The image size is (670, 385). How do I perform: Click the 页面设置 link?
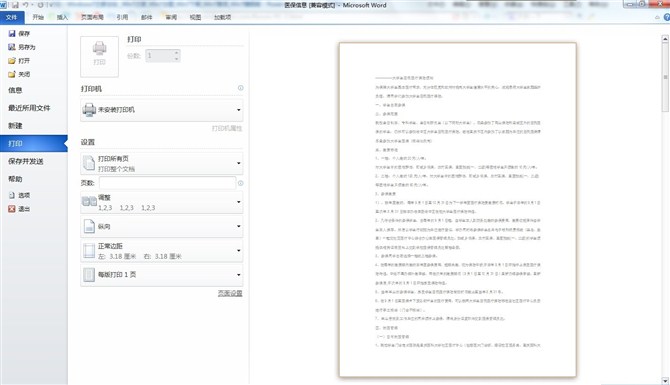(230, 293)
